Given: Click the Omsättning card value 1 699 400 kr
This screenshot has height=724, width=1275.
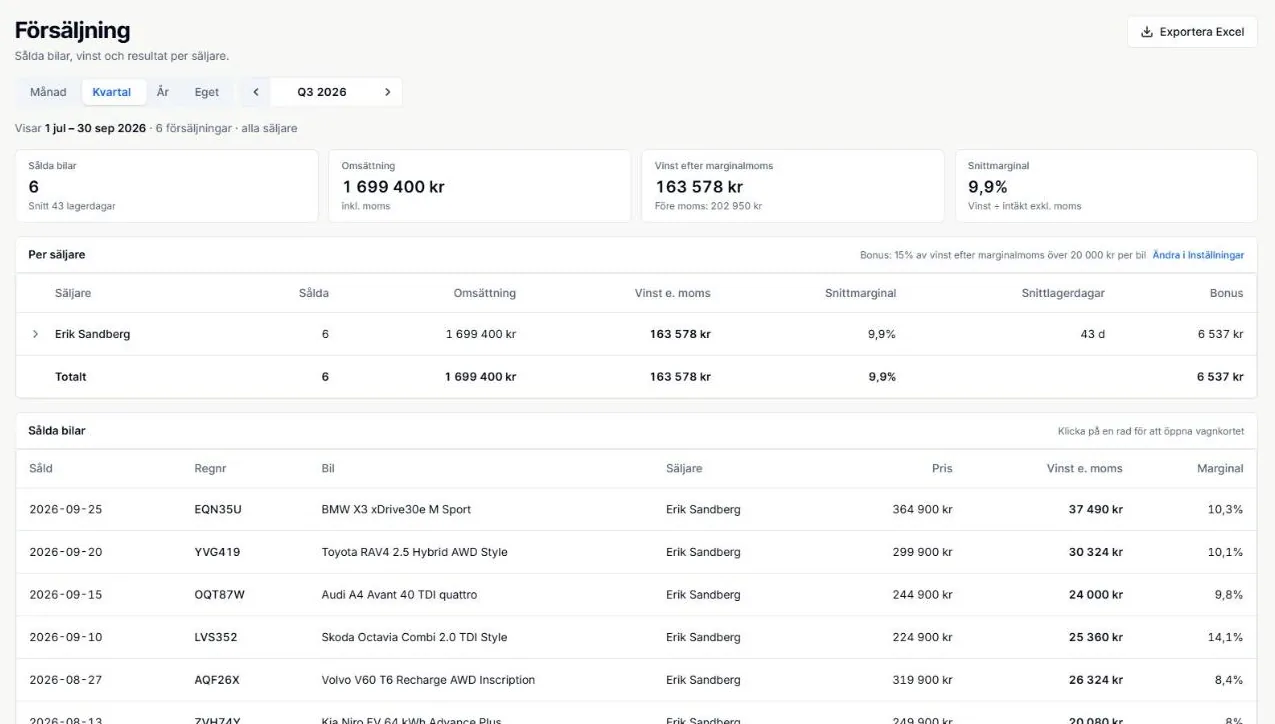Looking at the screenshot, I should (x=393, y=187).
